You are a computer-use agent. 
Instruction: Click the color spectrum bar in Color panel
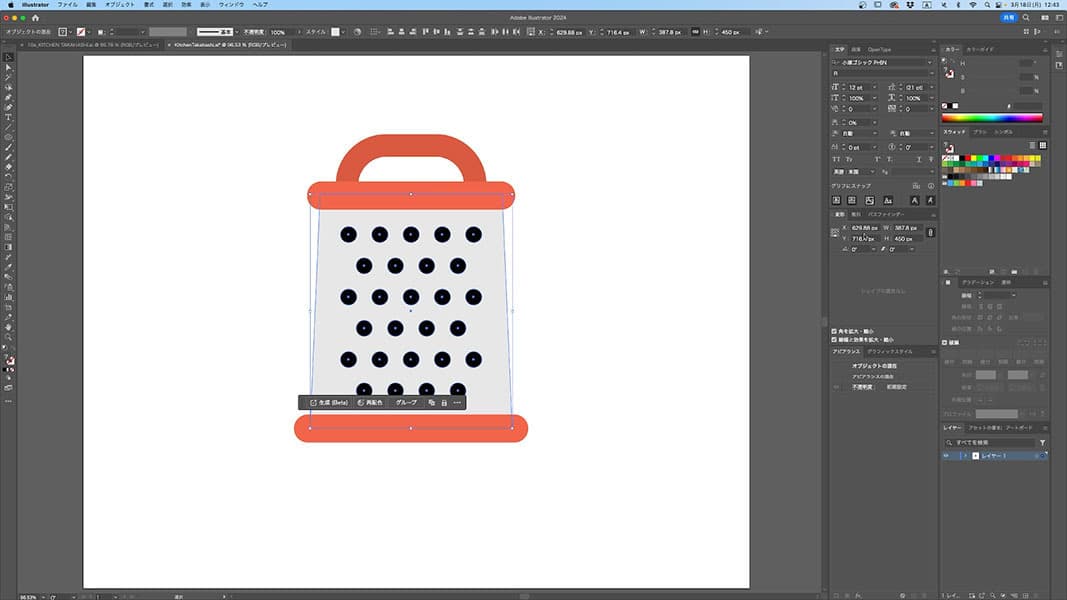click(x=992, y=118)
